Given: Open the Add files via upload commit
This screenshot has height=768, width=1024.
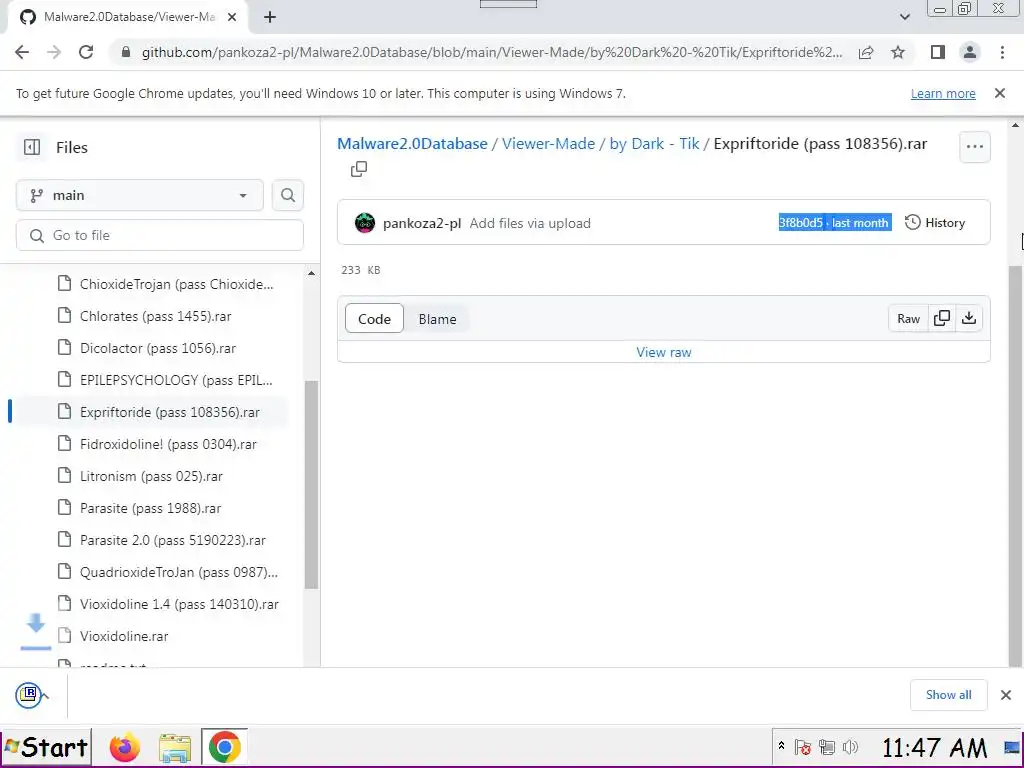Looking at the screenshot, I should (x=530, y=223).
